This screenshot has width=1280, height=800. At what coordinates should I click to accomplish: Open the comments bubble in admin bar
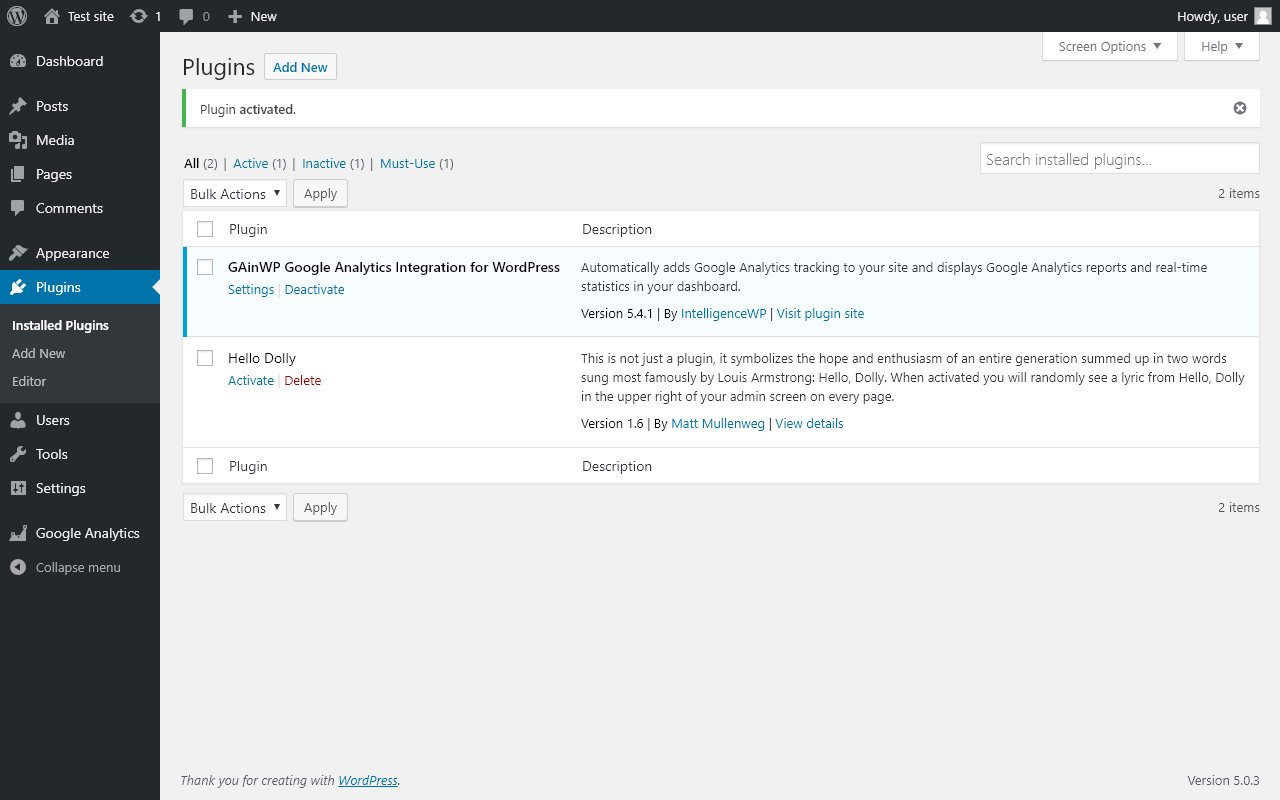[186, 17]
